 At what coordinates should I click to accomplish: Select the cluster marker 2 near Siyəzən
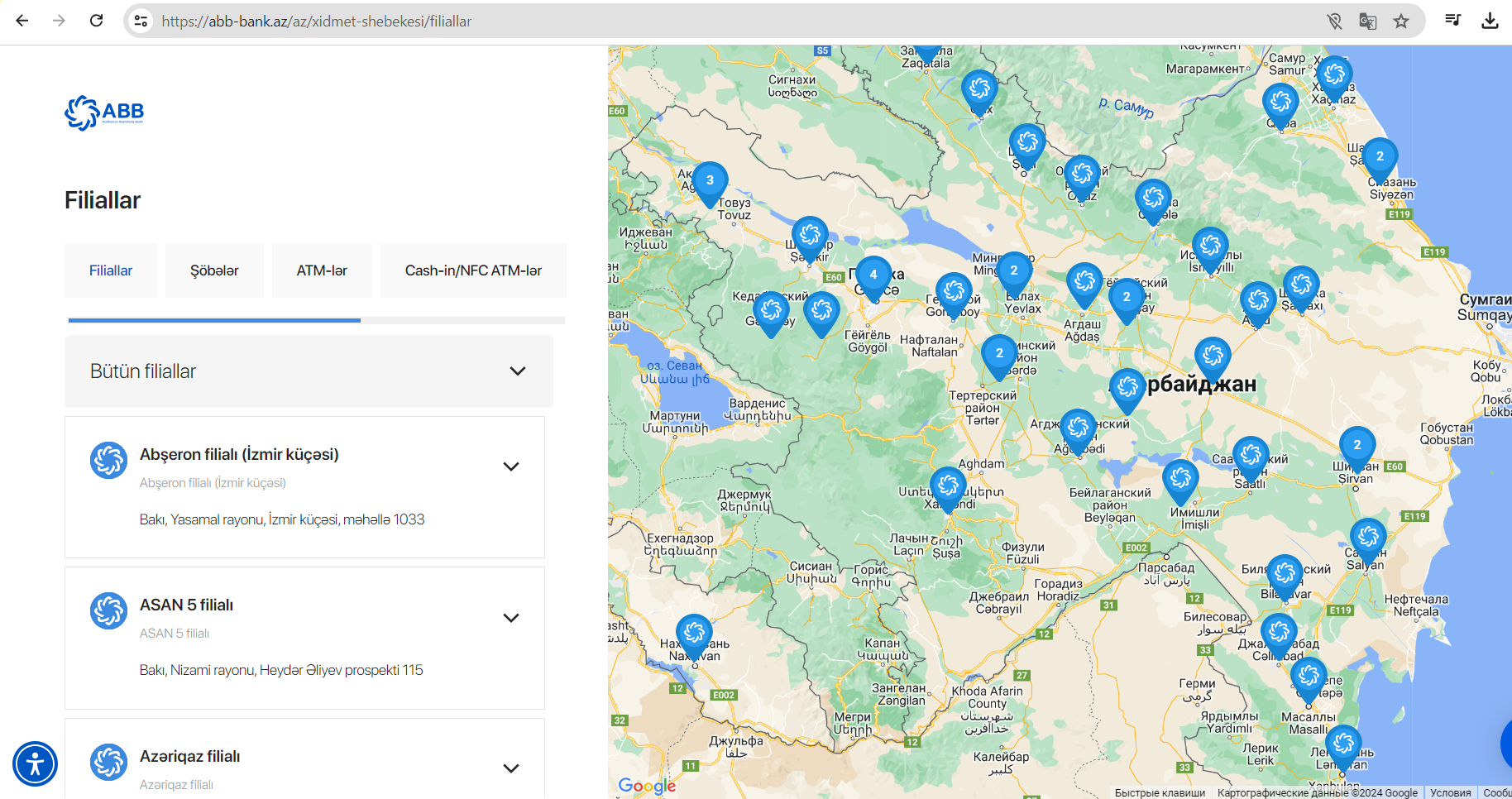[1380, 160]
